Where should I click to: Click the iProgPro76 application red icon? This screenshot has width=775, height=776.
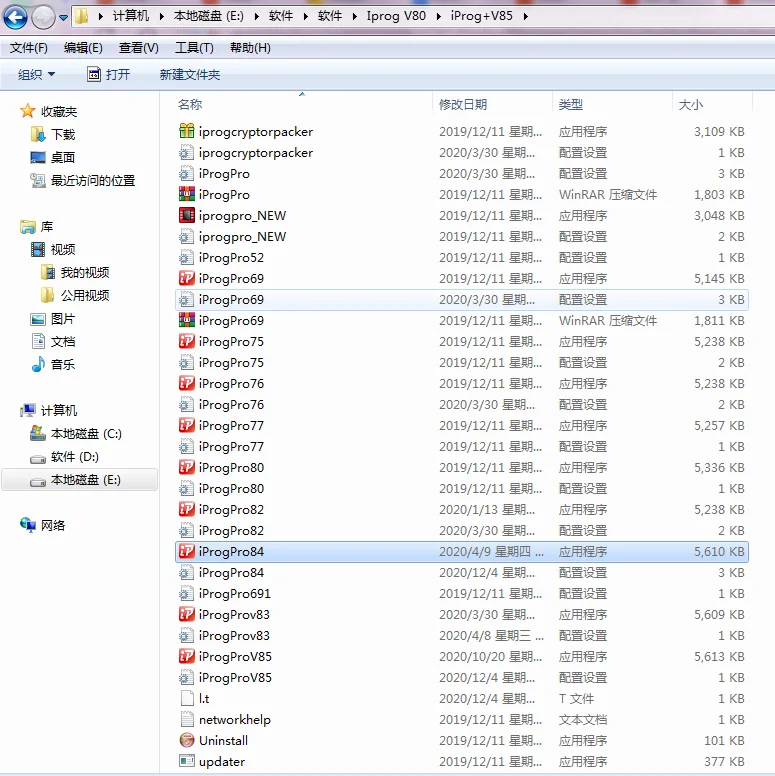point(187,383)
